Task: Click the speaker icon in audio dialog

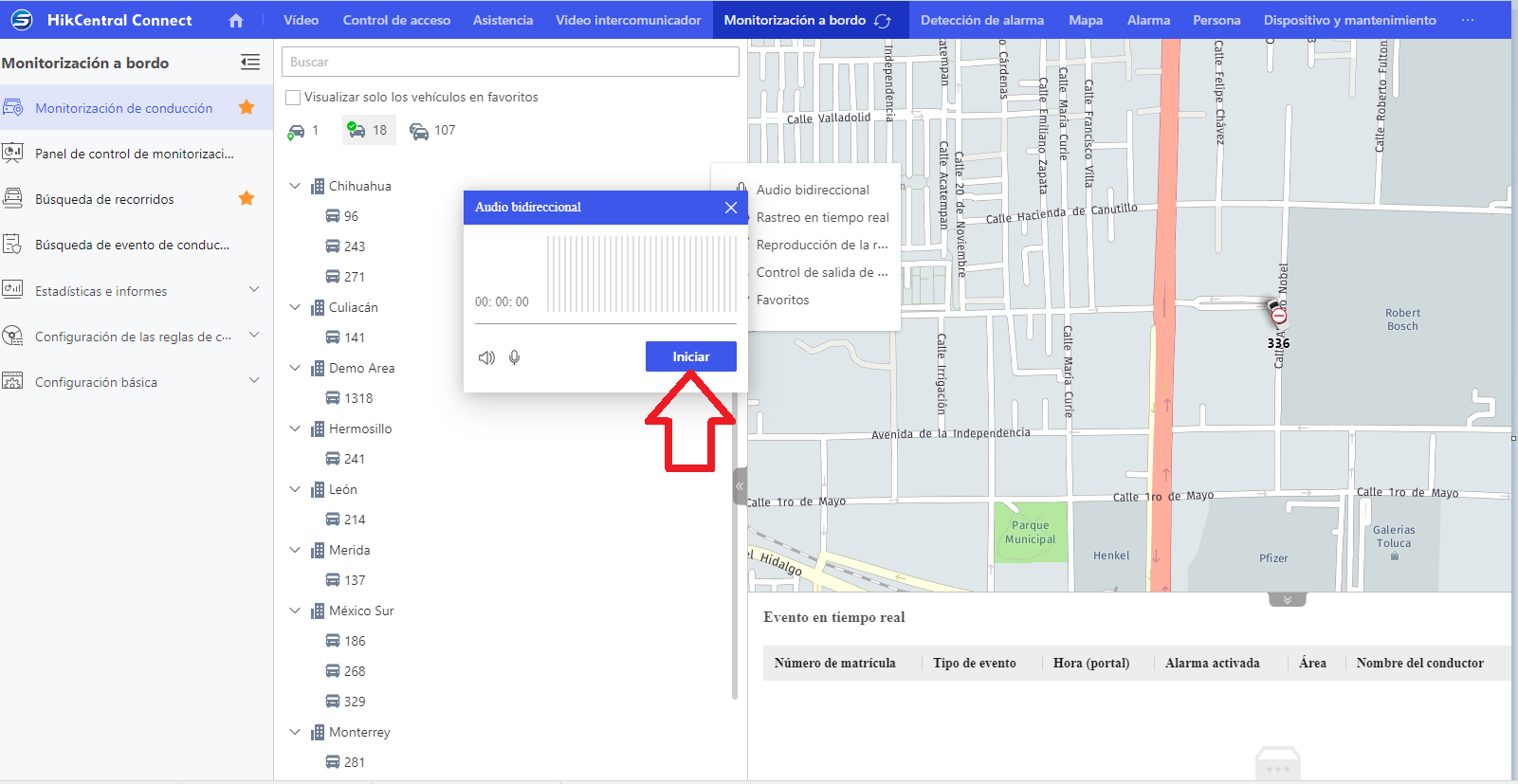Action: coord(486,357)
